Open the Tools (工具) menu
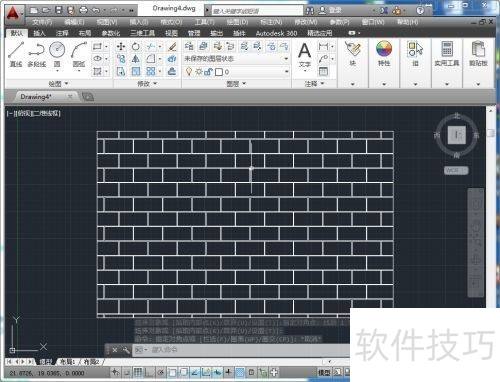 click(x=205, y=22)
